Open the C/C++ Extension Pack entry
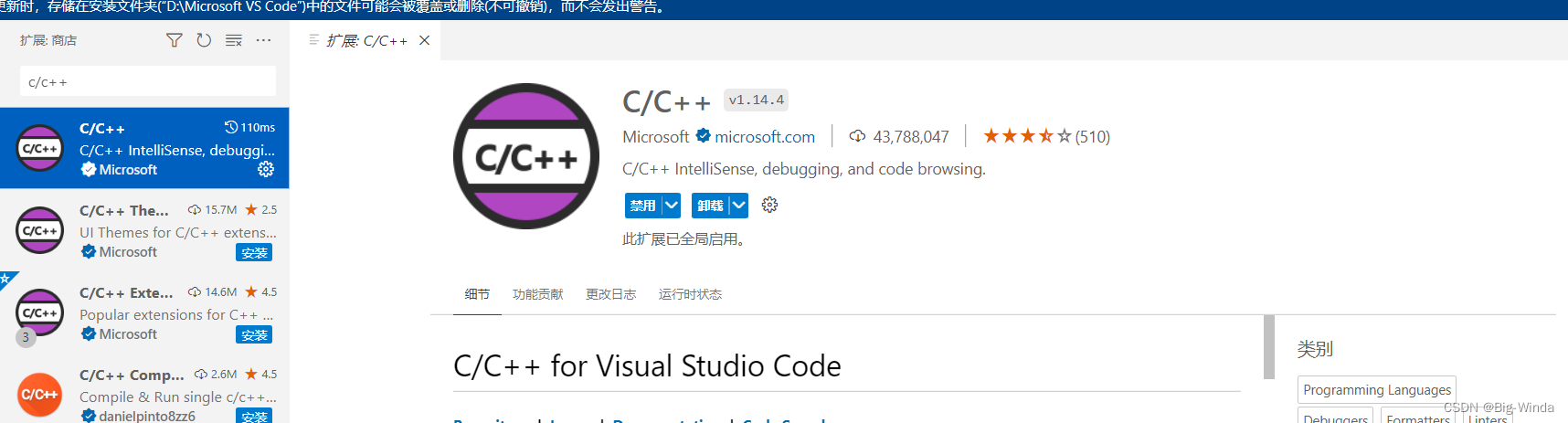The height and width of the screenshot is (423, 1568). pos(144,312)
